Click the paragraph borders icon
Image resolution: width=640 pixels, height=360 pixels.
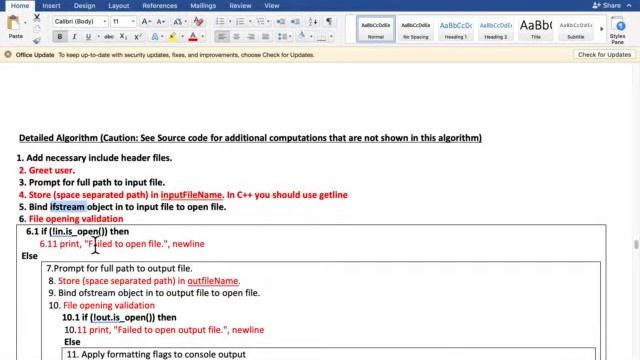tap(322, 37)
